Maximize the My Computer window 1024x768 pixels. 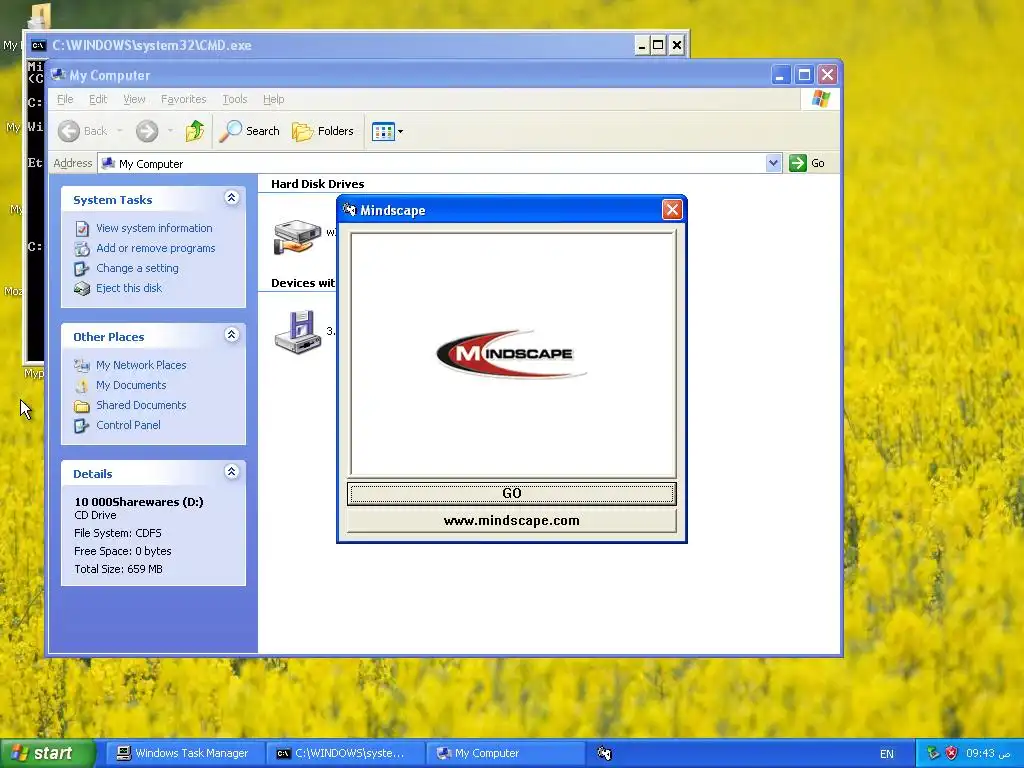[x=804, y=75]
